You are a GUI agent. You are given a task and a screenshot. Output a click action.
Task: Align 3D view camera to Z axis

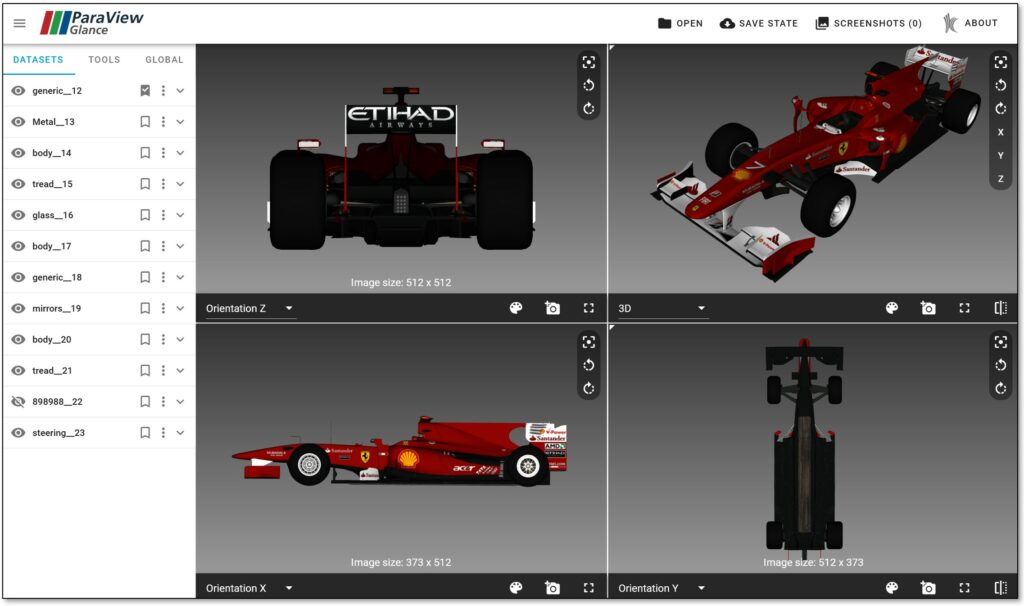pyautogui.click(x=1000, y=179)
